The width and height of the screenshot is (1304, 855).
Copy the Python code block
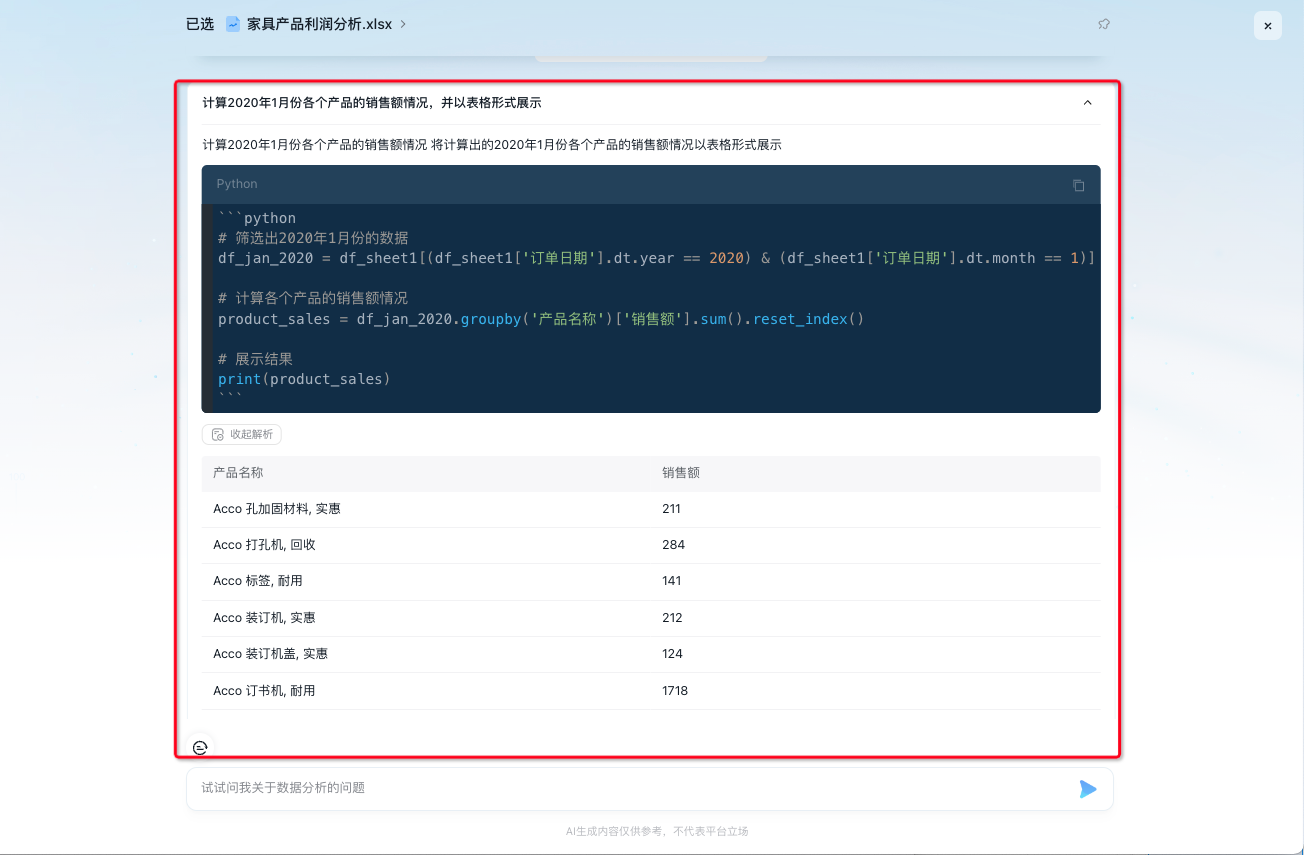(x=1079, y=185)
